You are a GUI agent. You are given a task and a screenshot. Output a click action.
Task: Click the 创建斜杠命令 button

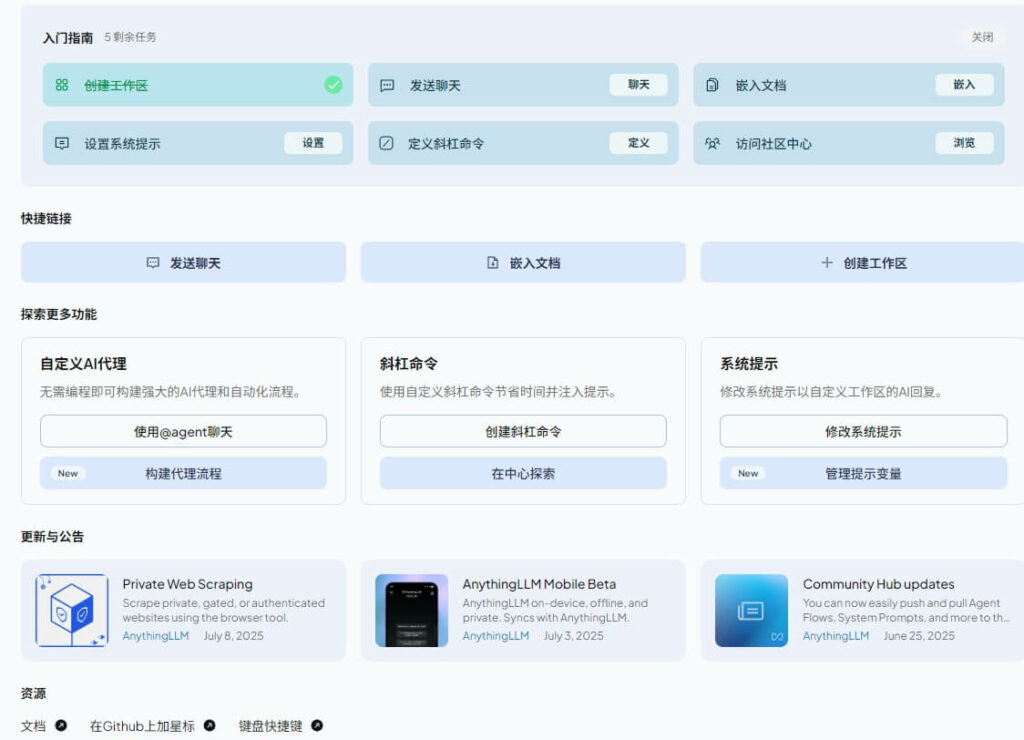click(522, 431)
